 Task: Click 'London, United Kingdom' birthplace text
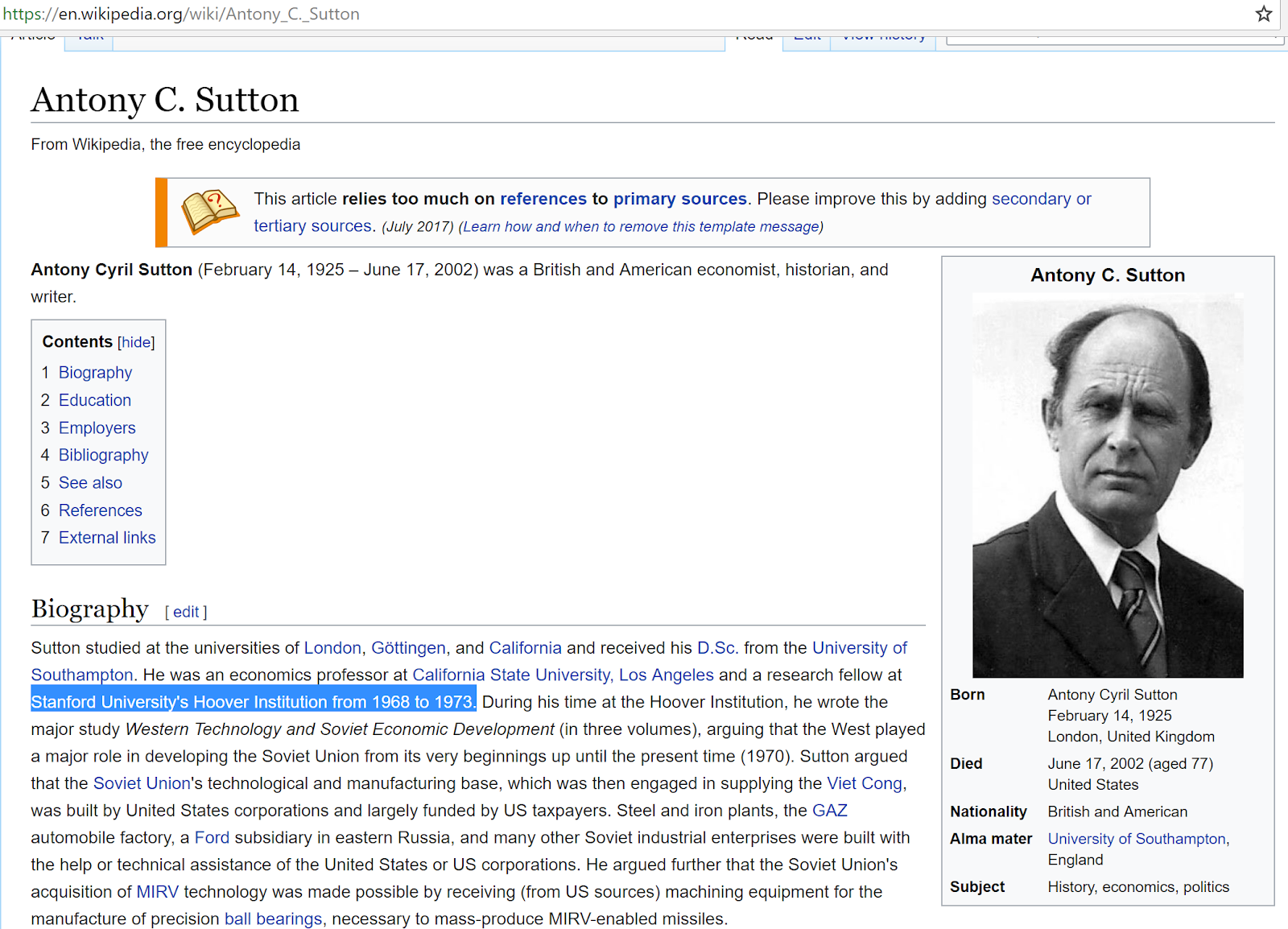coord(1131,737)
